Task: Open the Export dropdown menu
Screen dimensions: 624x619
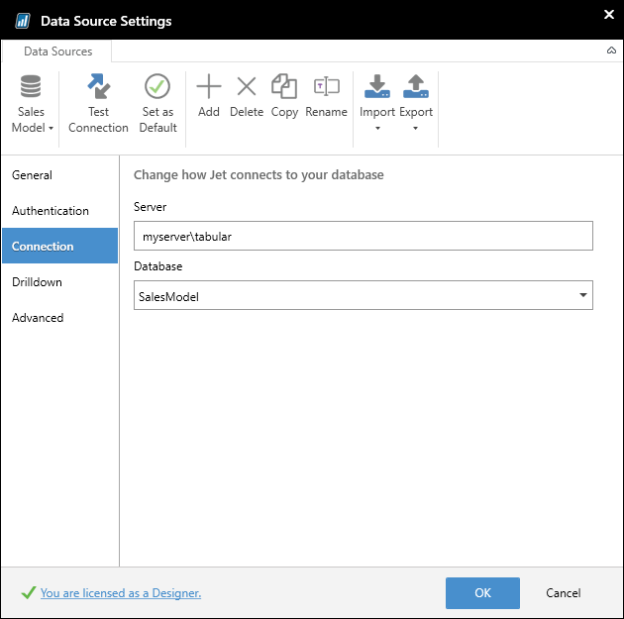Action: [x=415, y=103]
